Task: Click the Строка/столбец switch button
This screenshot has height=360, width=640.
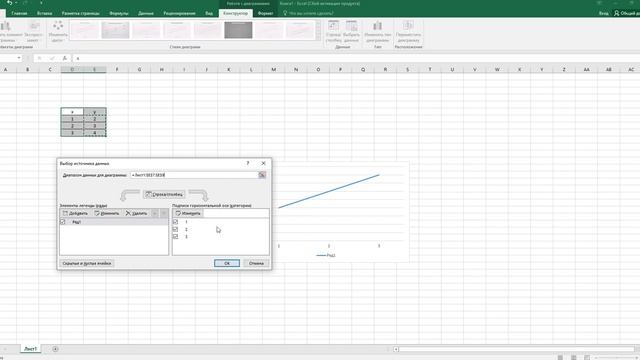Action: click(164, 194)
